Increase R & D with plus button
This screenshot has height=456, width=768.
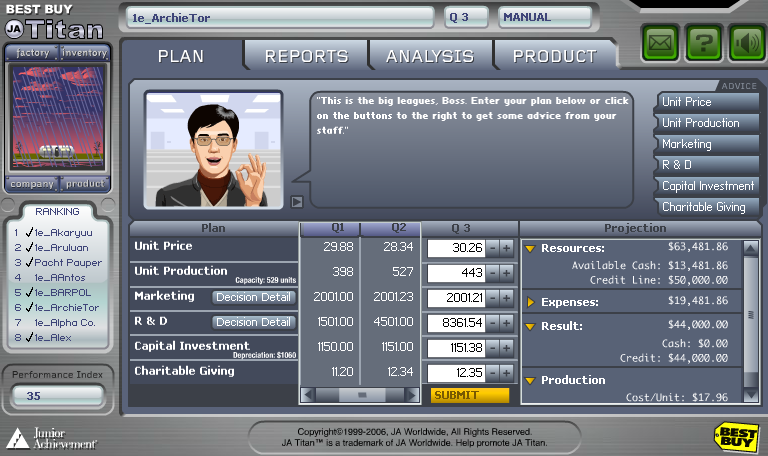click(x=506, y=323)
